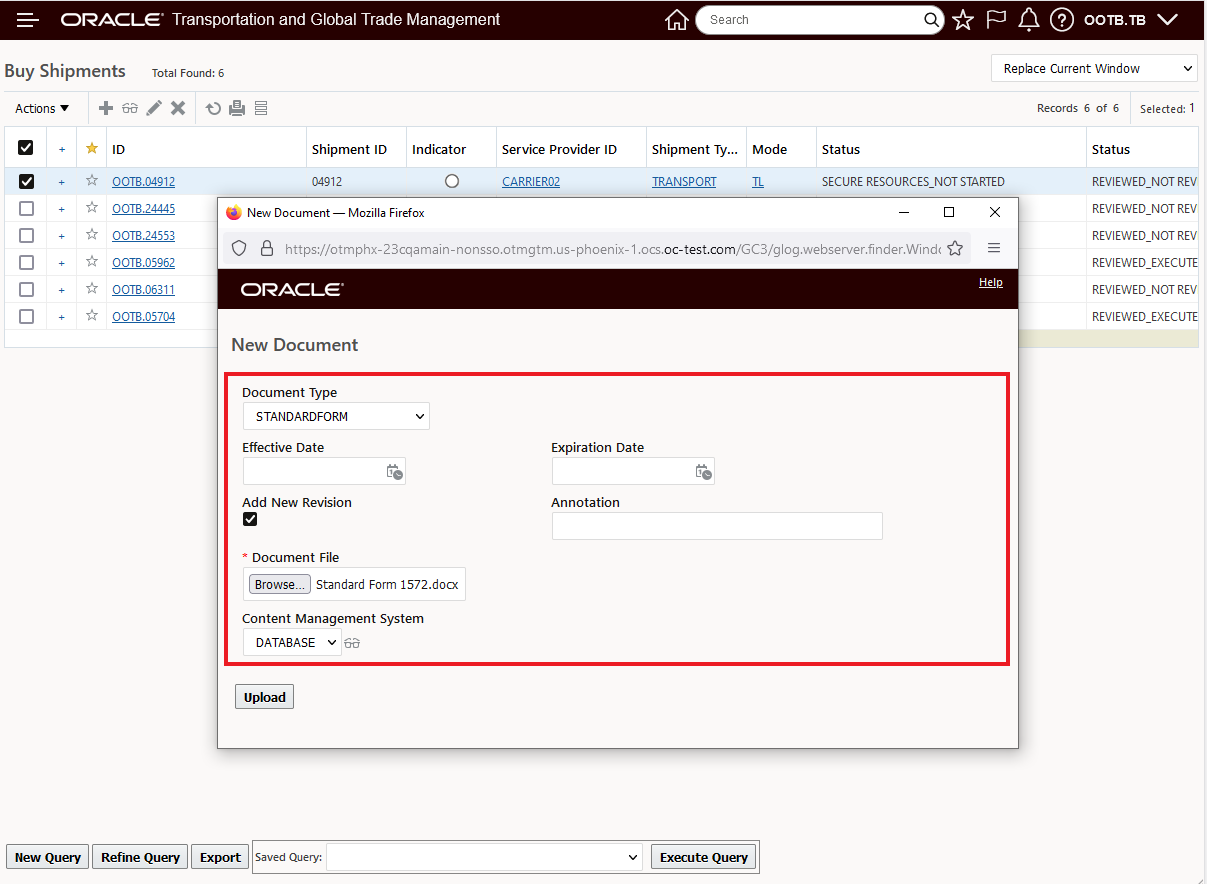
Task: Click the glasses icon beside the DATABASE dropdown
Action: pyautogui.click(x=352, y=643)
